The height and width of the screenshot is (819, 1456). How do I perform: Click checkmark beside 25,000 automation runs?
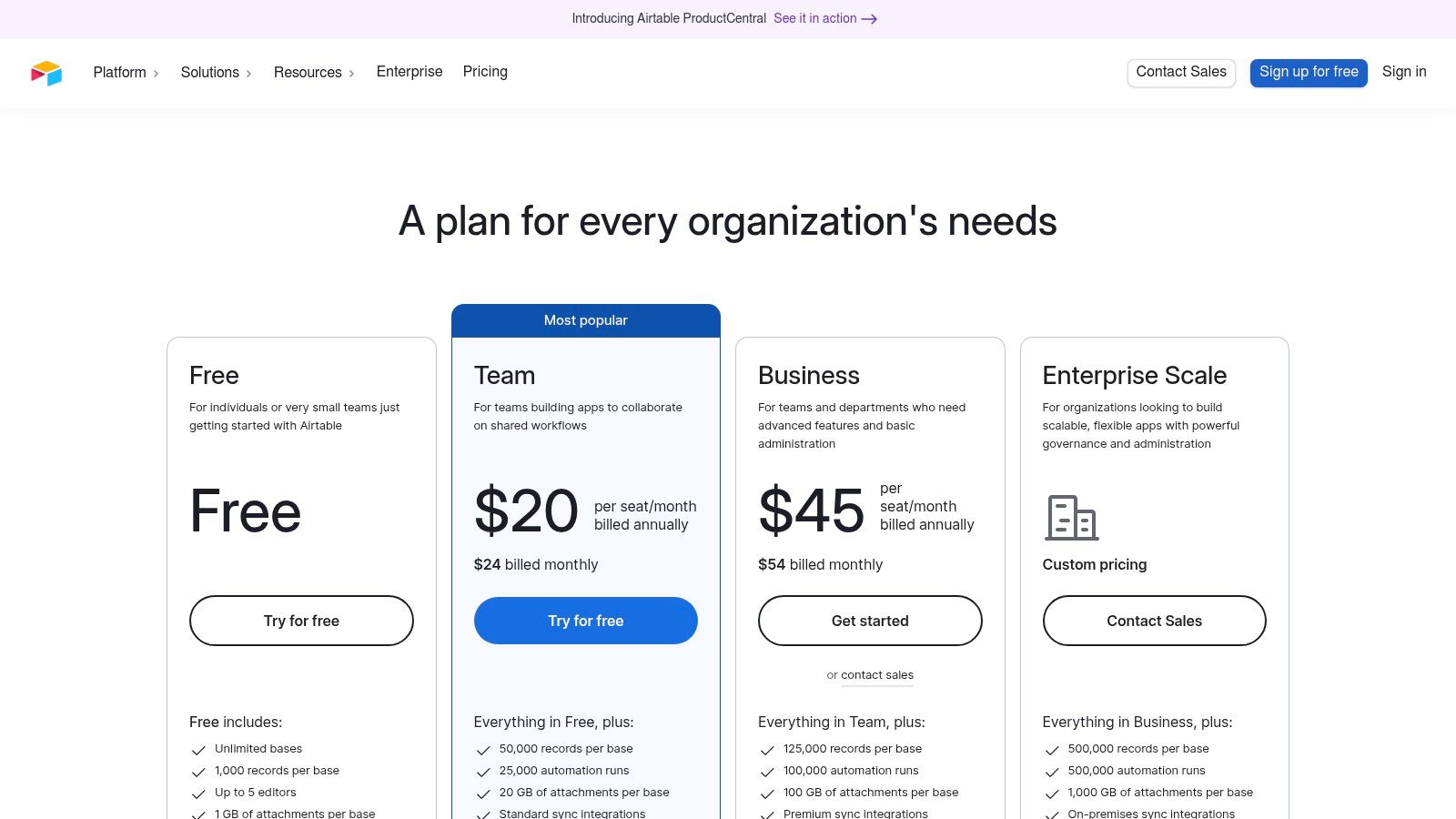(x=483, y=772)
